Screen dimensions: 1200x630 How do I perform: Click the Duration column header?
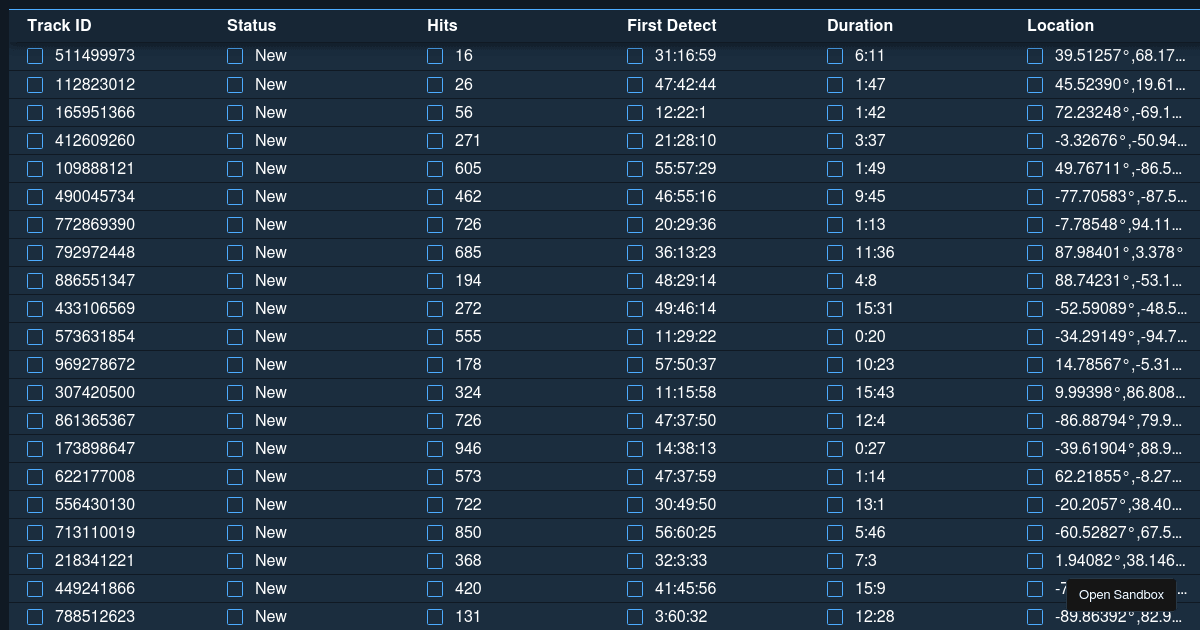pyautogui.click(x=859, y=26)
